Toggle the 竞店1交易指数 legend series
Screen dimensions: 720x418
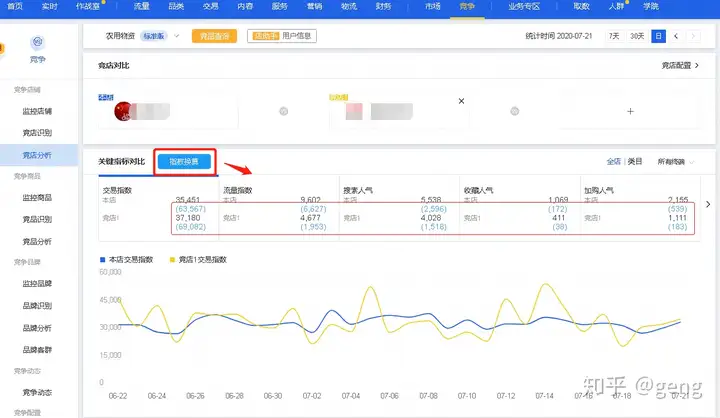(x=198, y=260)
